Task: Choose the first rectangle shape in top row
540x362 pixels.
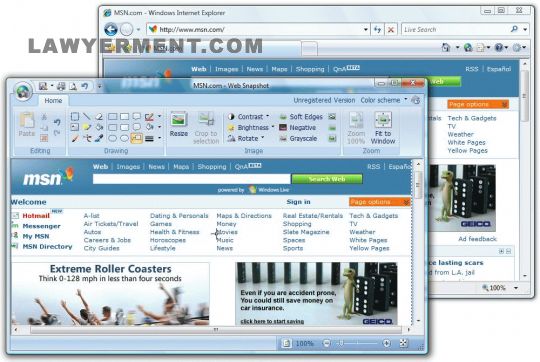Action: [112, 116]
